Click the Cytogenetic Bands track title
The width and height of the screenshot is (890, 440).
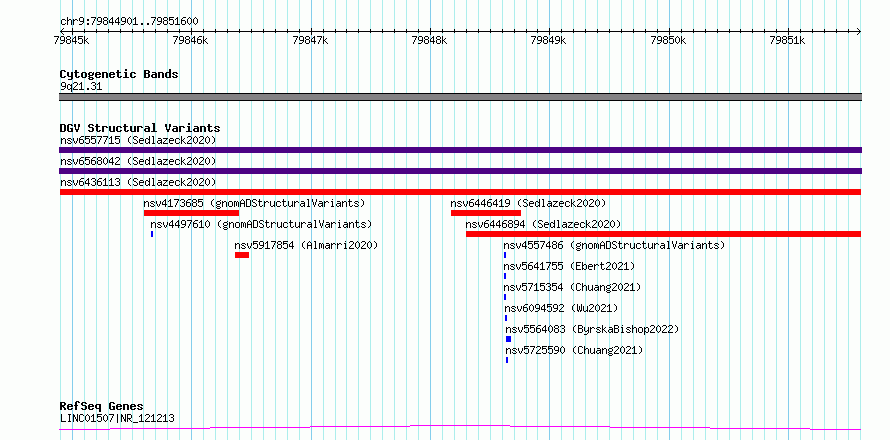pyautogui.click(x=119, y=74)
